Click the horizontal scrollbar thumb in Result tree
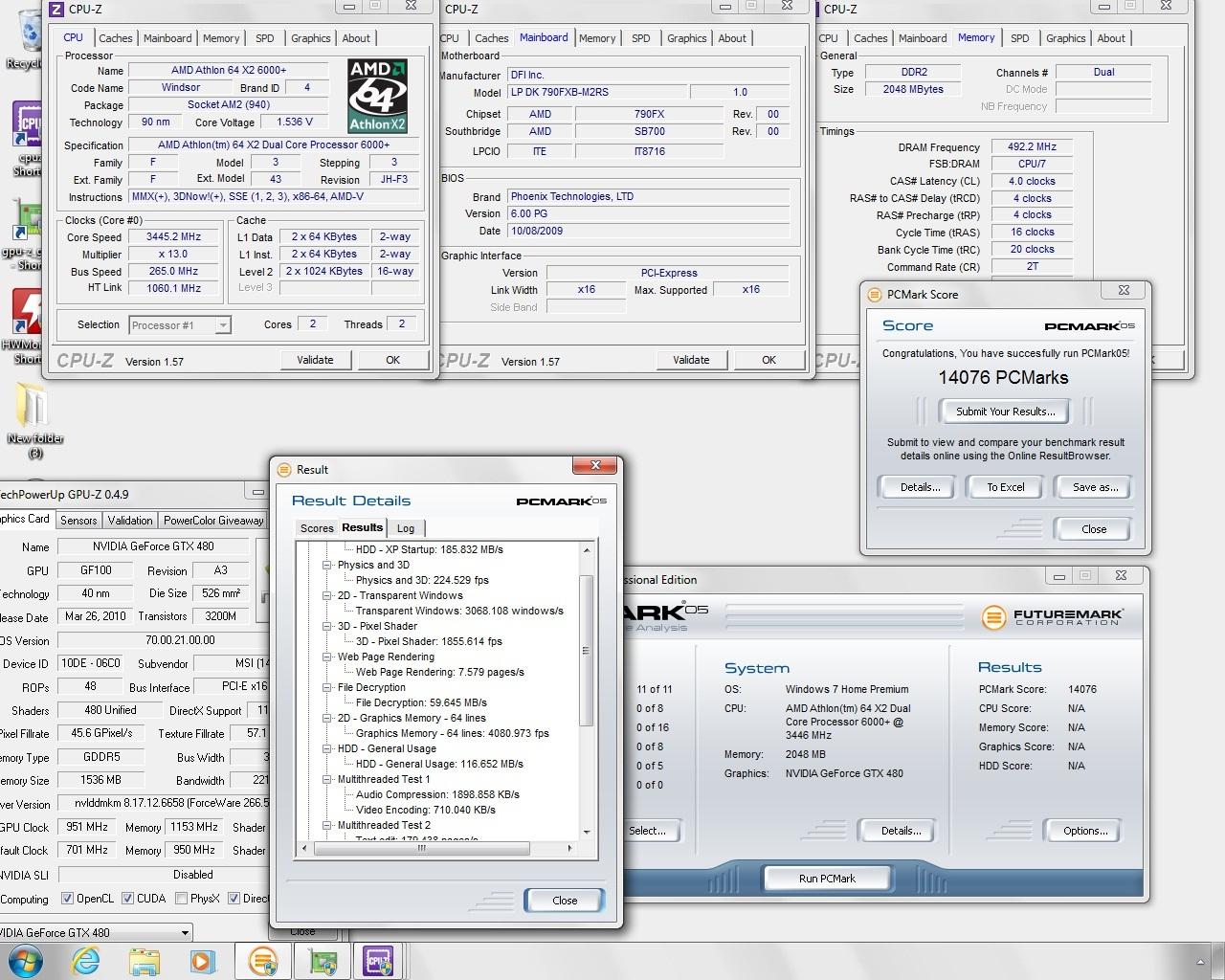The height and width of the screenshot is (980, 1225). 421,848
